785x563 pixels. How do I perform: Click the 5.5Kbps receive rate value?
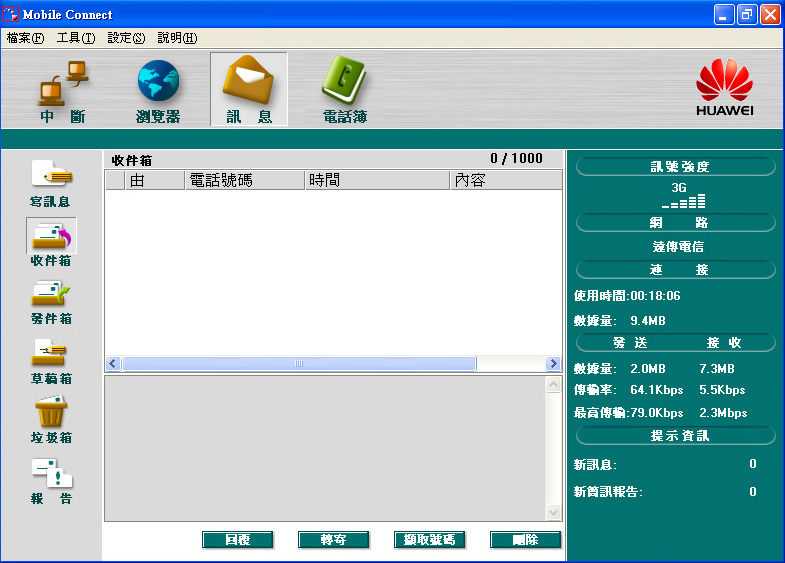click(x=722, y=390)
